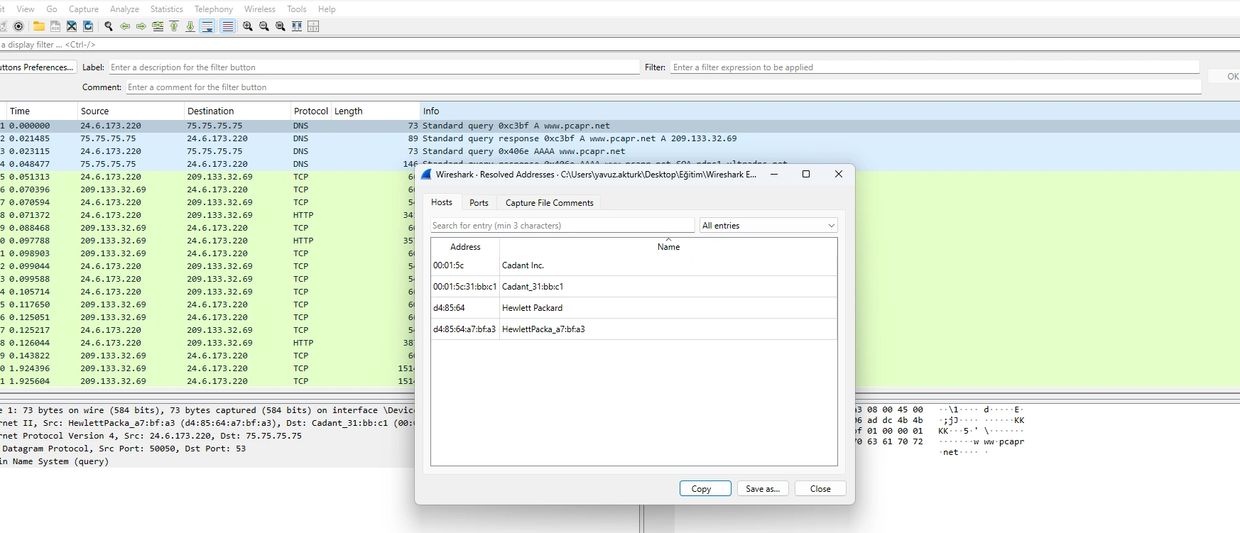The height and width of the screenshot is (533, 1240).
Task: Click the filter expression input field
Action: 934,67
